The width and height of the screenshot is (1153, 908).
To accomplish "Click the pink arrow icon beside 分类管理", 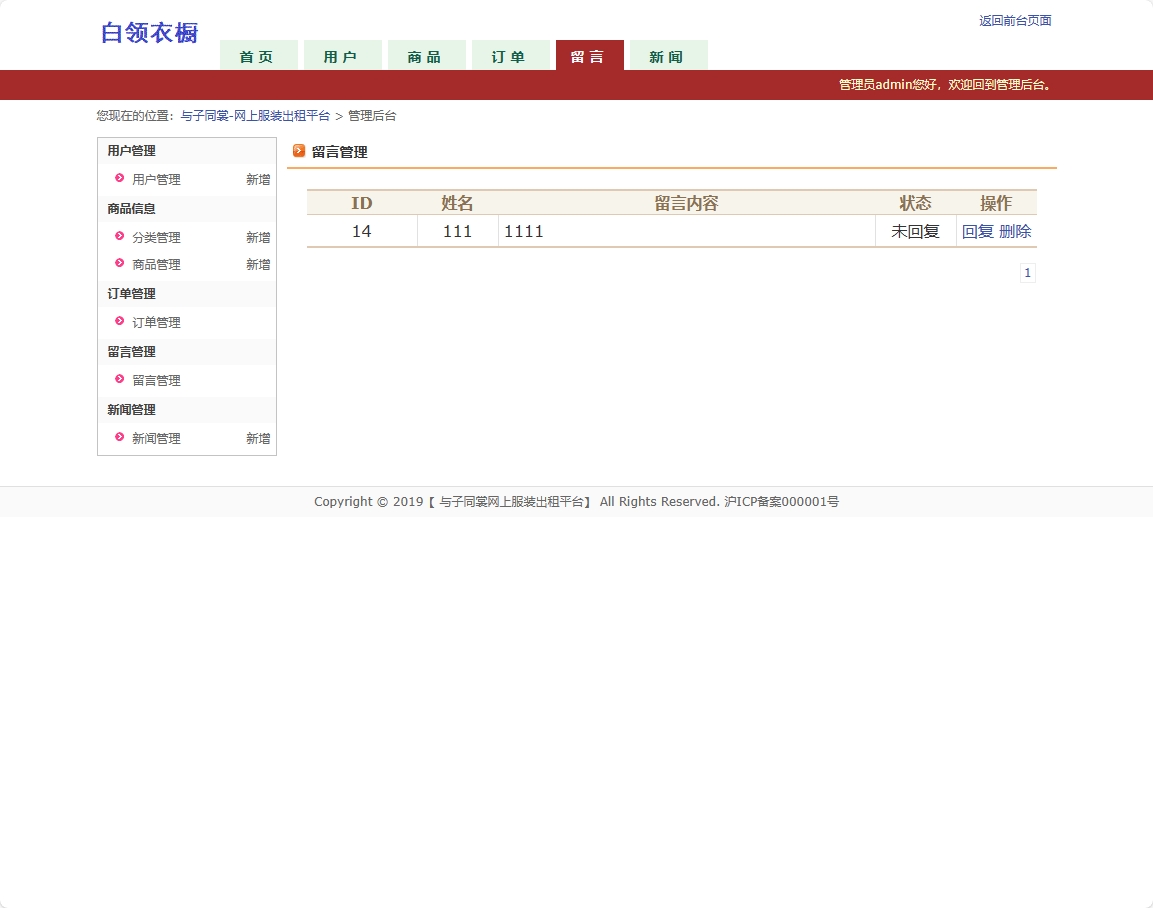I will click(x=119, y=237).
